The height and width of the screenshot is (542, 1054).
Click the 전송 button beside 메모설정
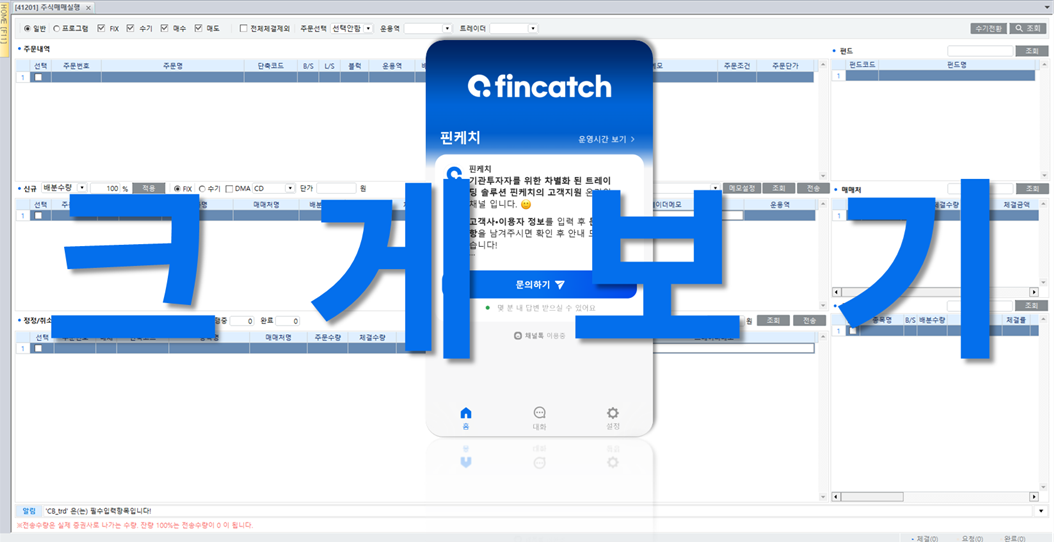813,188
